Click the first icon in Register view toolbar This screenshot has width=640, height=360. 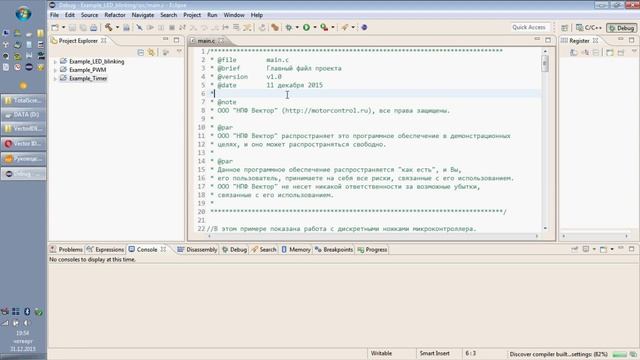click(x=573, y=53)
